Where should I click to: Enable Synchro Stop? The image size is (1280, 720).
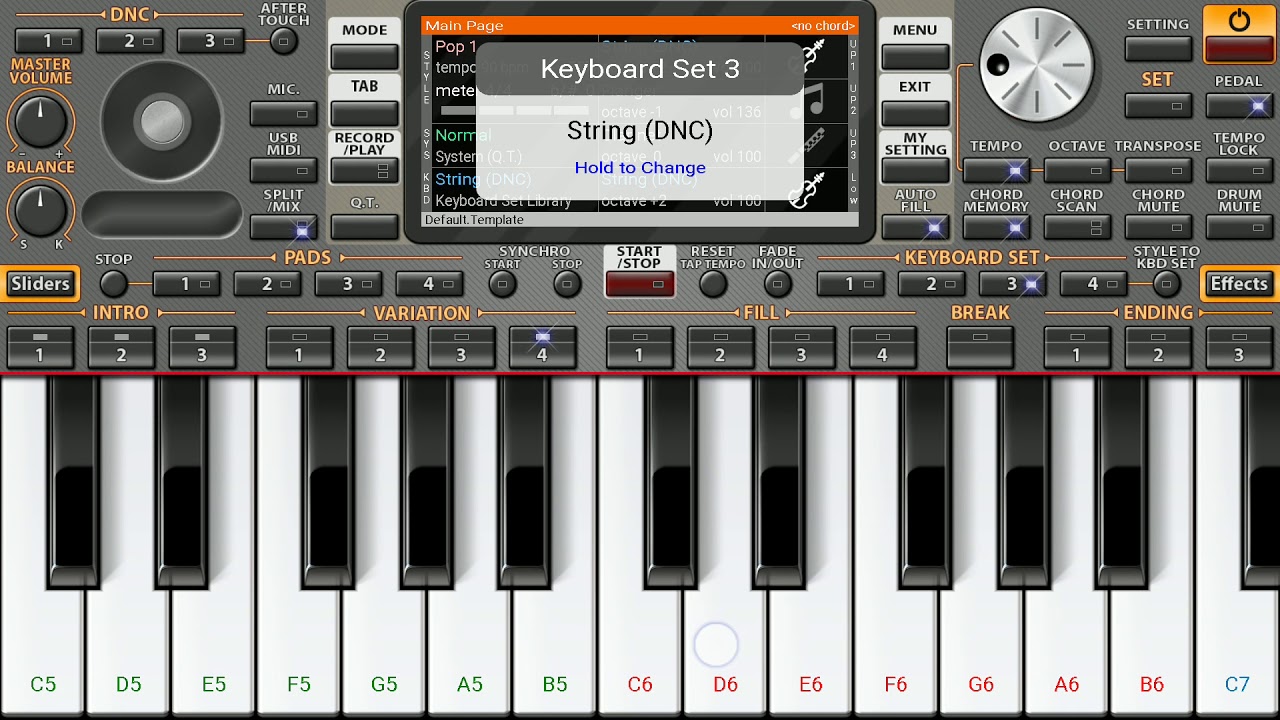[567, 284]
